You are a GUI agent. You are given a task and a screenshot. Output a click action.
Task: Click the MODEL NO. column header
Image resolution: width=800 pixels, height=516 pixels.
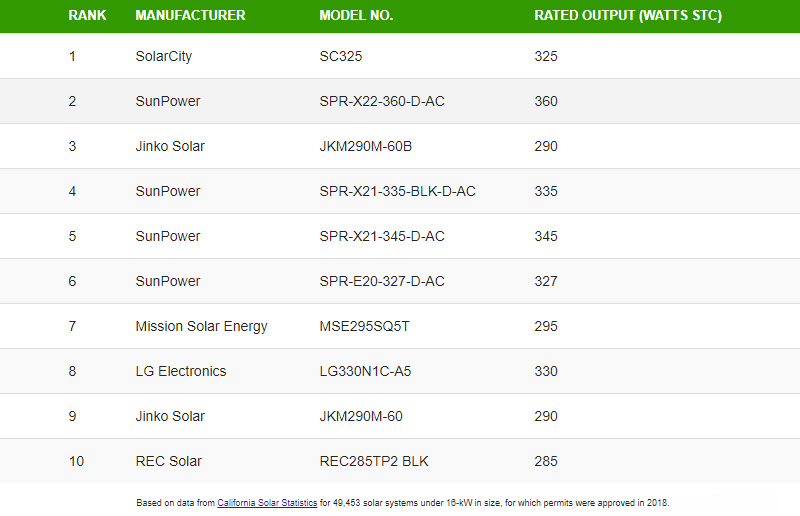coord(356,15)
